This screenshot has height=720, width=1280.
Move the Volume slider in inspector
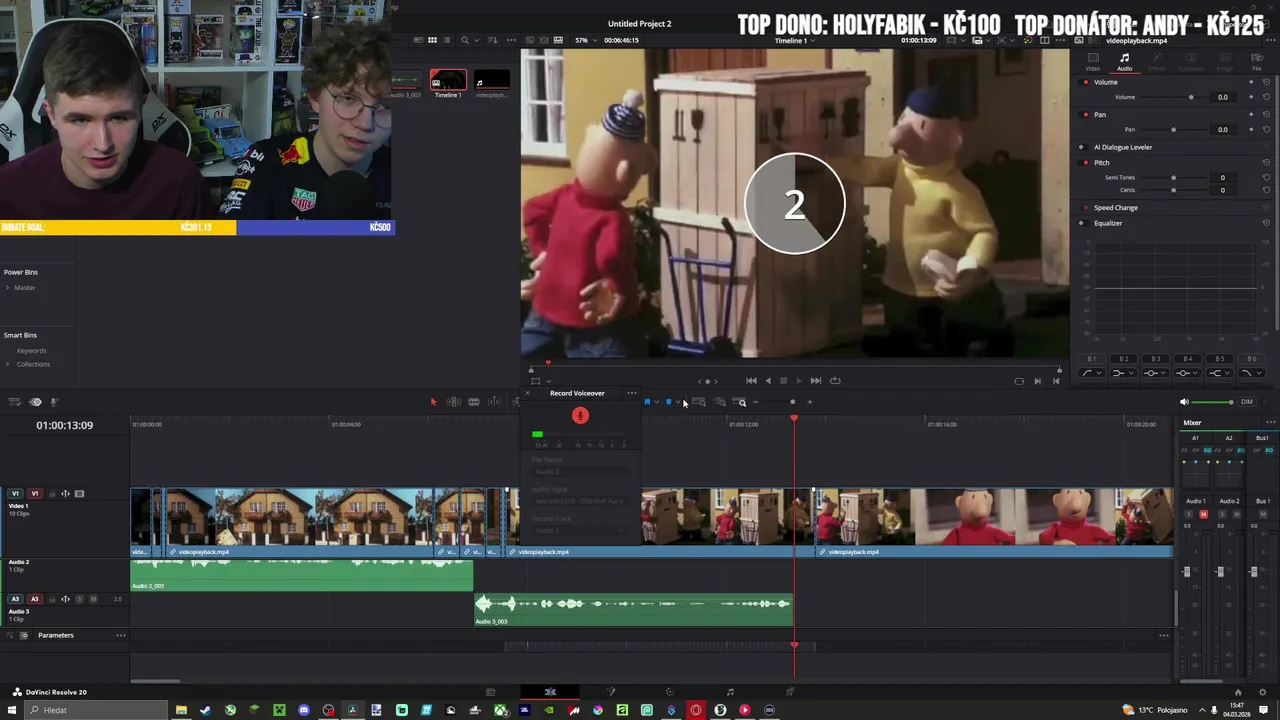tap(1191, 97)
